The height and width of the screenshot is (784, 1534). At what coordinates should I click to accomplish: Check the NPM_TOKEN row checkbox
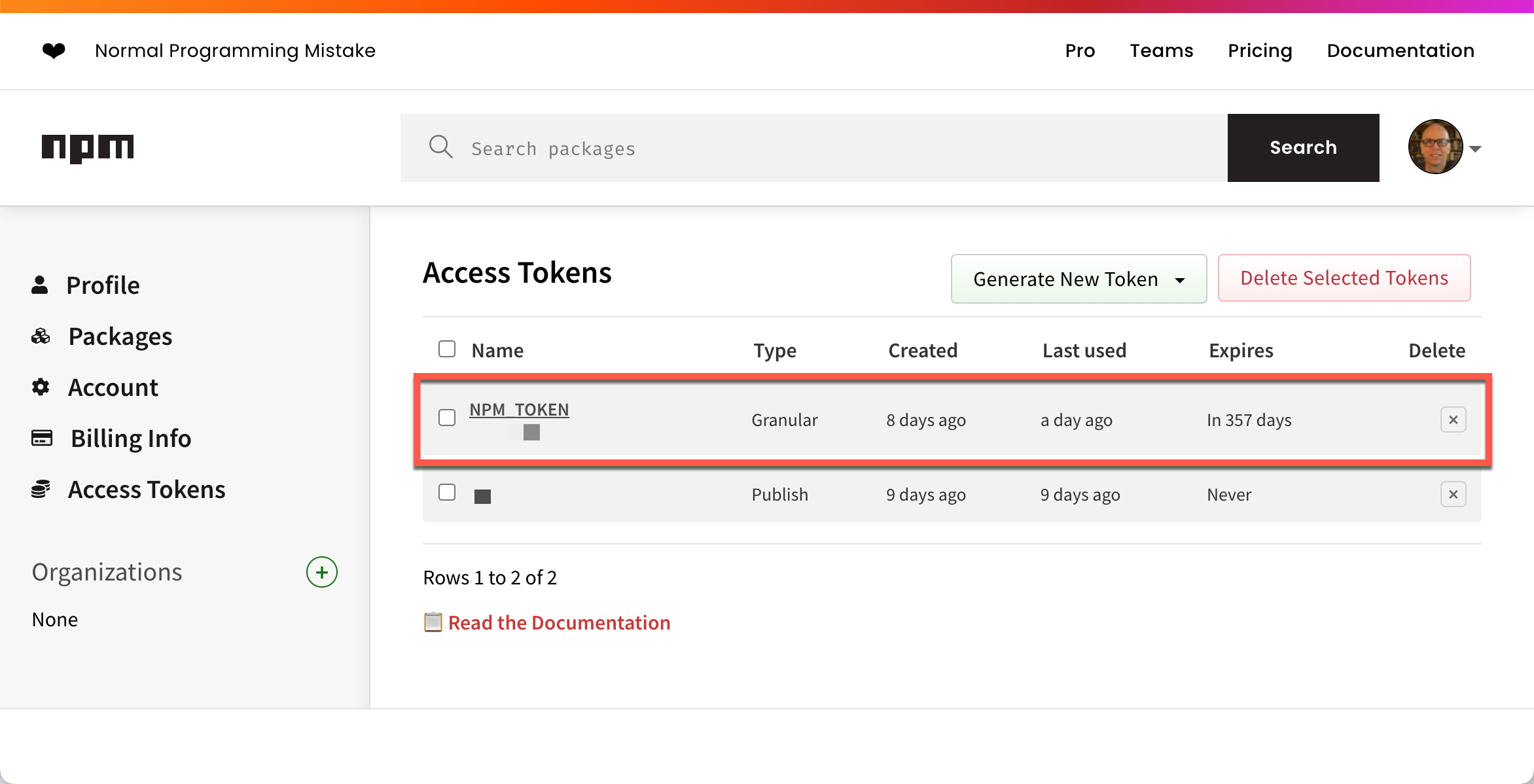[x=447, y=418]
